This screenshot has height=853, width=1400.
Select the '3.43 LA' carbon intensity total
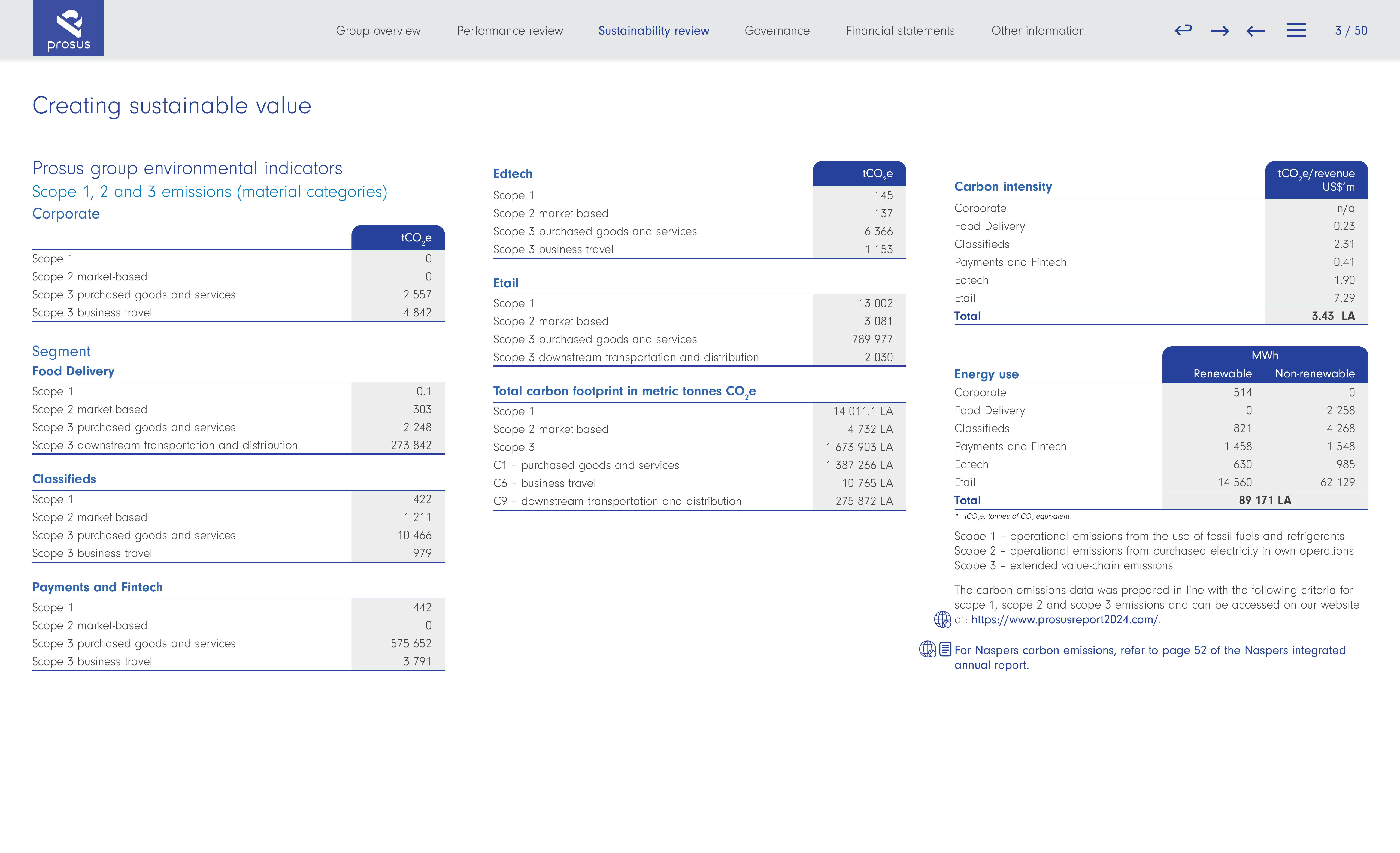pos(1333,316)
